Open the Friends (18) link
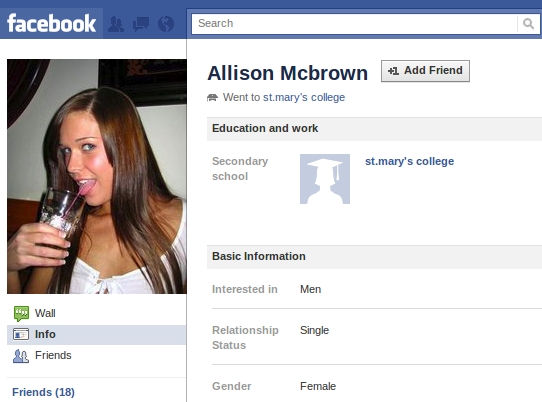 point(43,392)
